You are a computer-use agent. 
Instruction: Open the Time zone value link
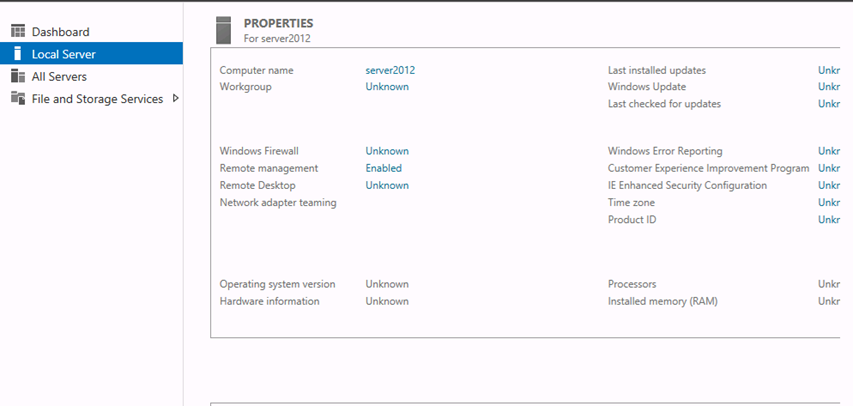[x=829, y=202]
